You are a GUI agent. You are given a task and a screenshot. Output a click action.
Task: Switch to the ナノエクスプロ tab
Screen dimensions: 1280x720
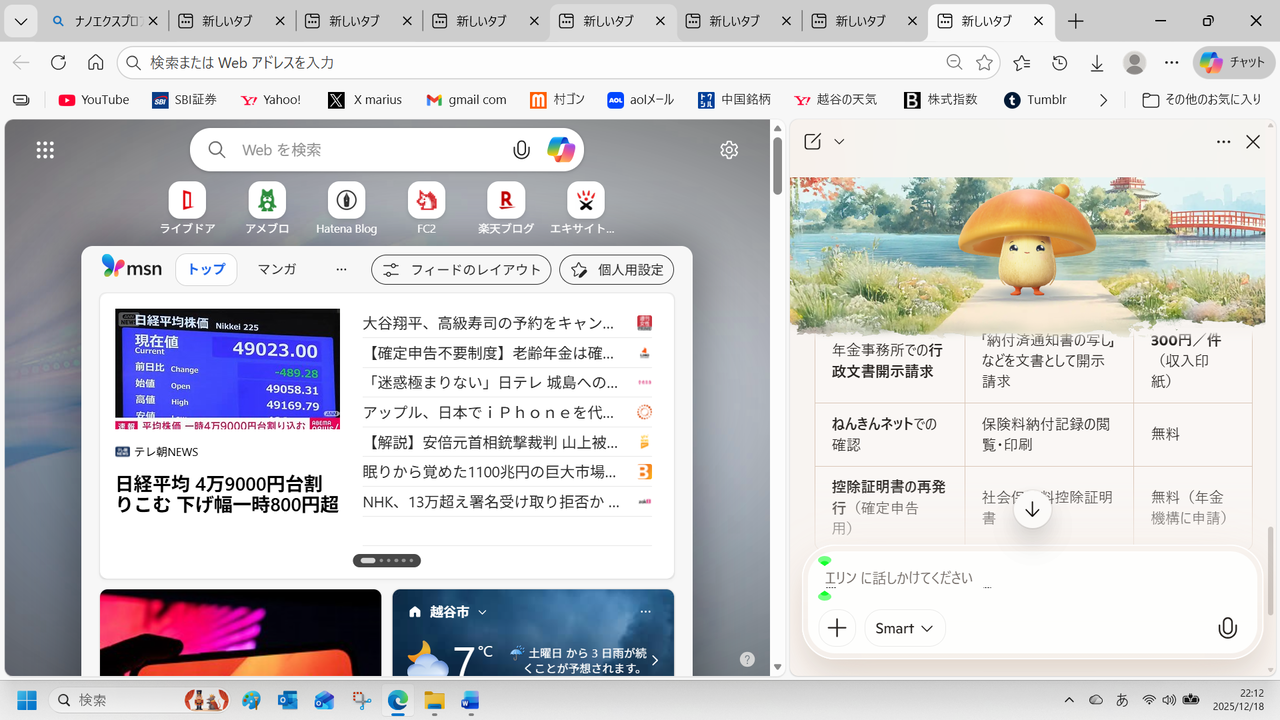tap(102, 21)
